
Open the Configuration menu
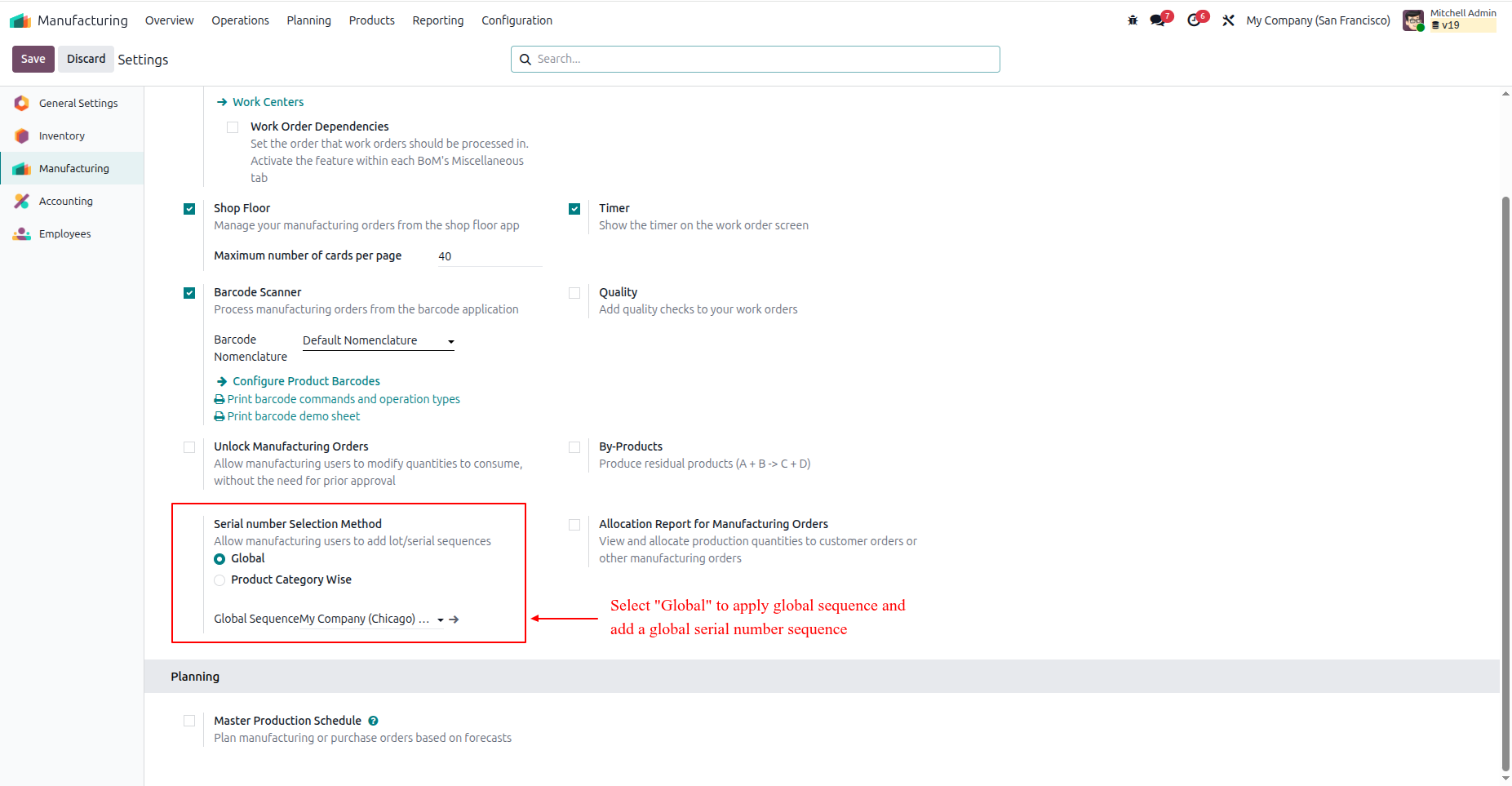517,20
